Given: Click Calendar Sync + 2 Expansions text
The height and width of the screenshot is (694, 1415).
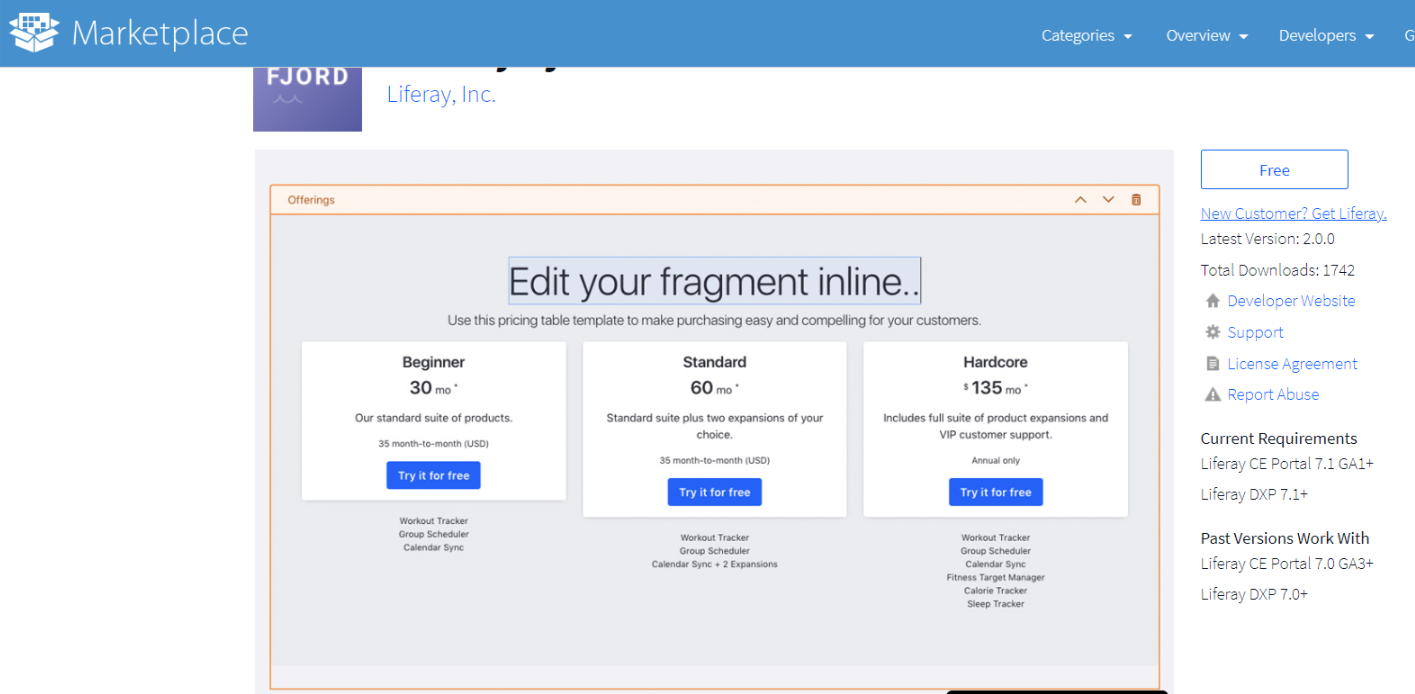Looking at the screenshot, I should 715,564.
